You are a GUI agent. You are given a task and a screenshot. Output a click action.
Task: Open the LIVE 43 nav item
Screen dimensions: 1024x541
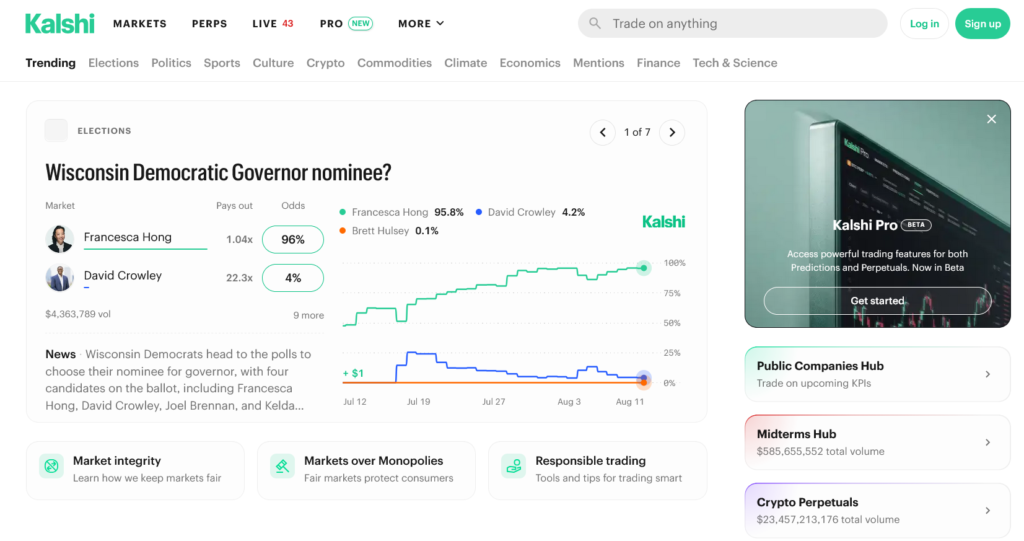(273, 24)
